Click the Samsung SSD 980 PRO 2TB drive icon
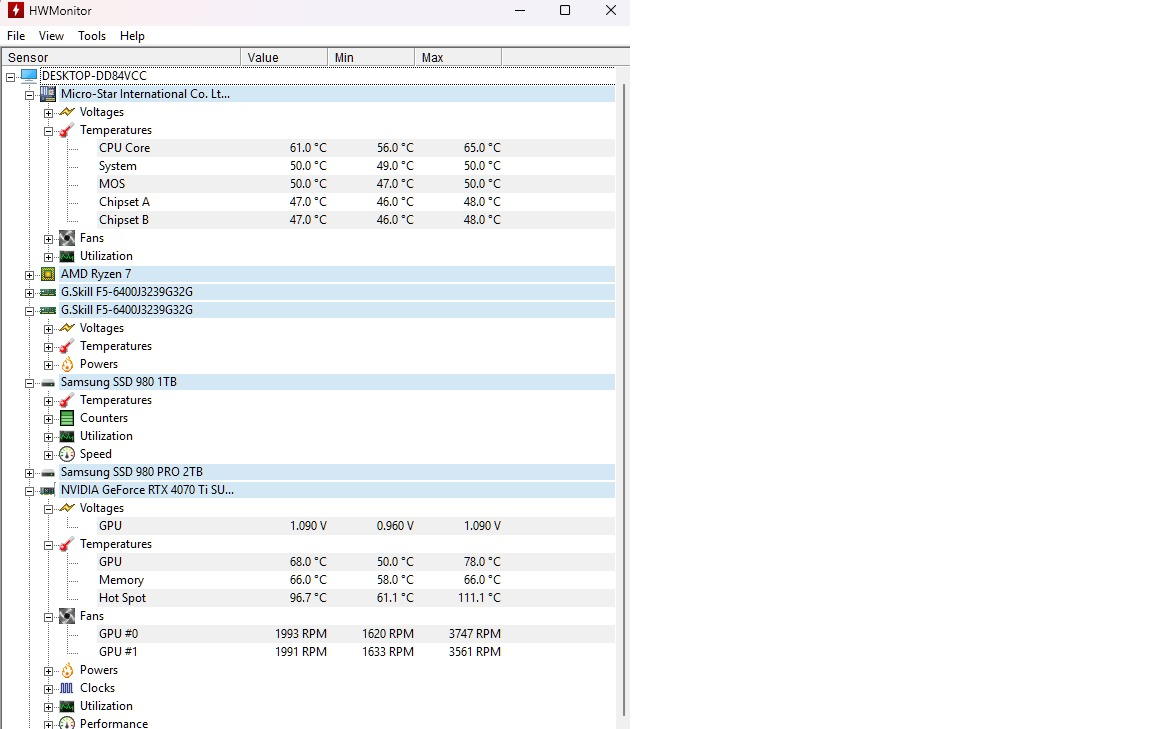The height and width of the screenshot is (729, 1152). tap(48, 473)
